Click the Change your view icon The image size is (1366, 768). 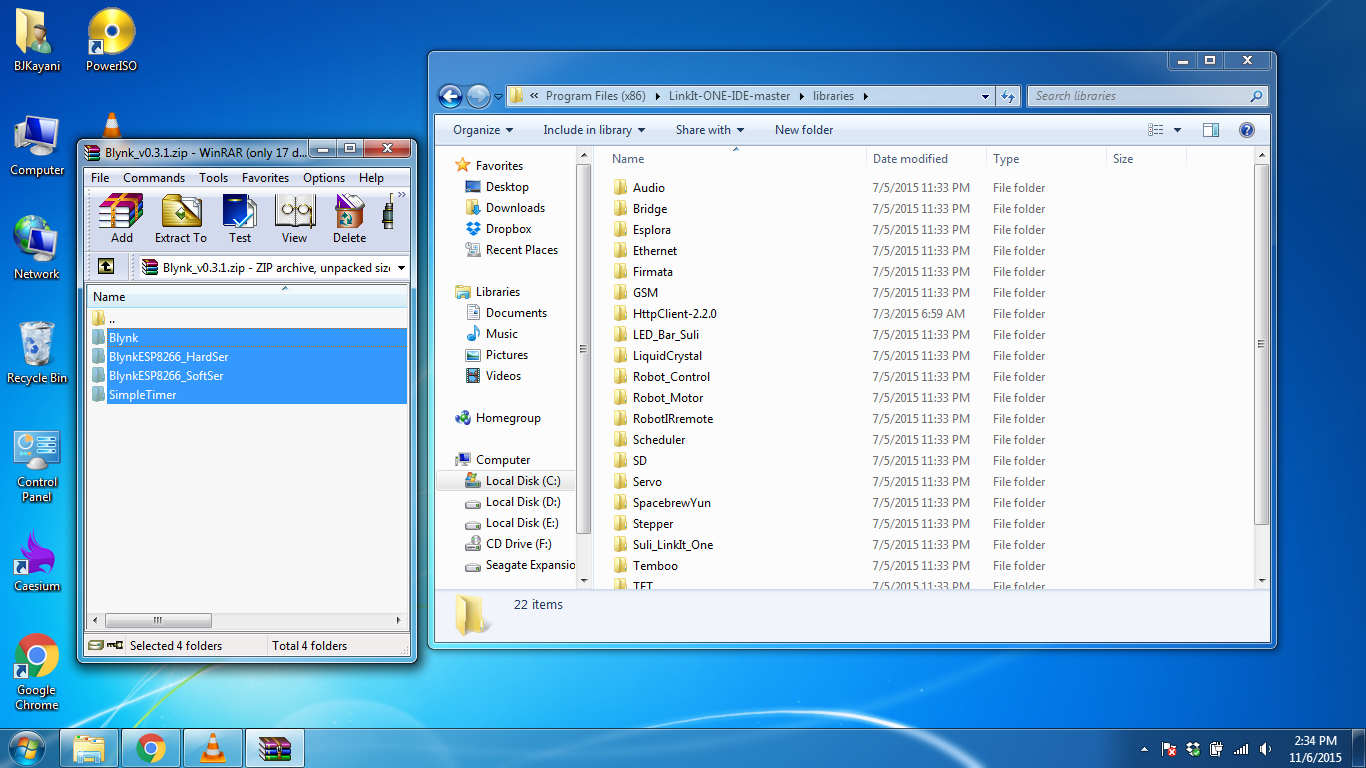tap(1156, 130)
